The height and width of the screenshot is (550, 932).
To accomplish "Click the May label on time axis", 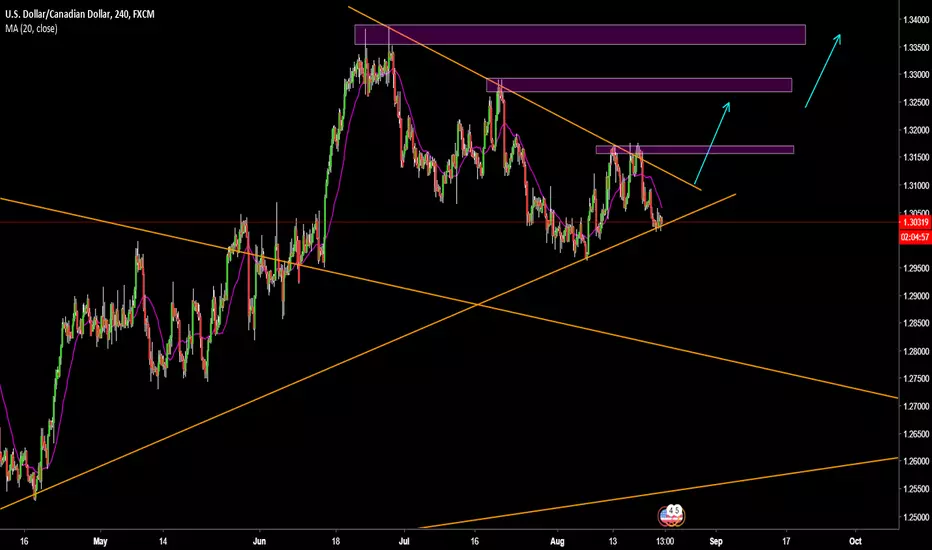I will (100, 542).
